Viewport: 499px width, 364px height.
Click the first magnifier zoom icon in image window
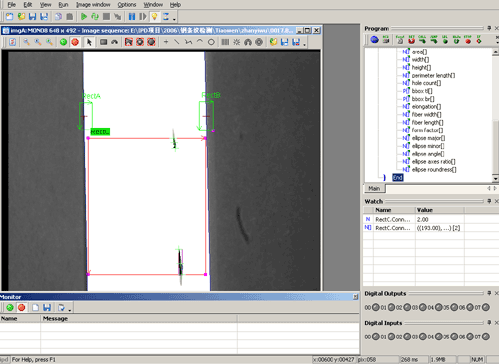(26, 42)
